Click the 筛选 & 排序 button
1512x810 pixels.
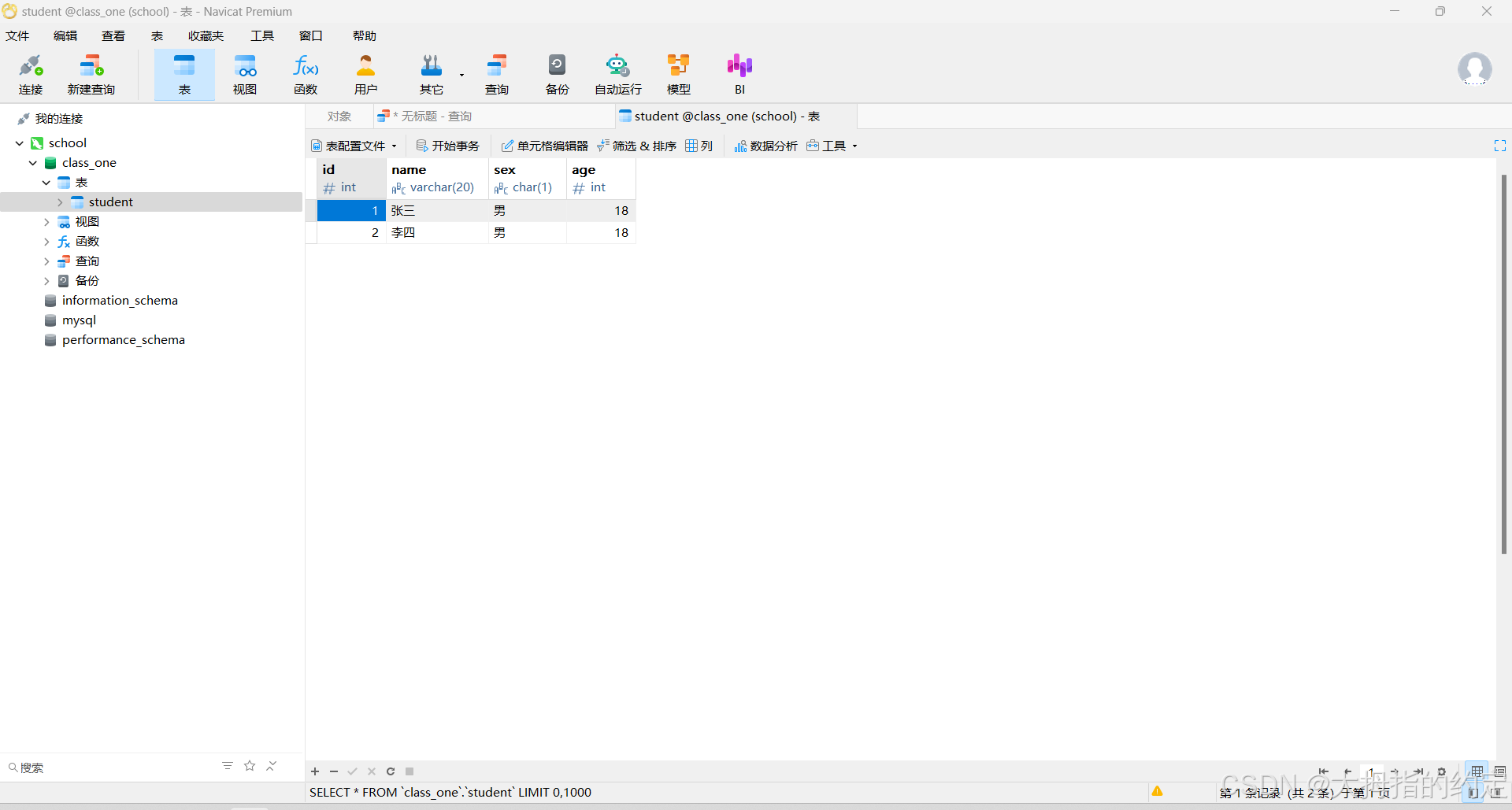pos(637,146)
